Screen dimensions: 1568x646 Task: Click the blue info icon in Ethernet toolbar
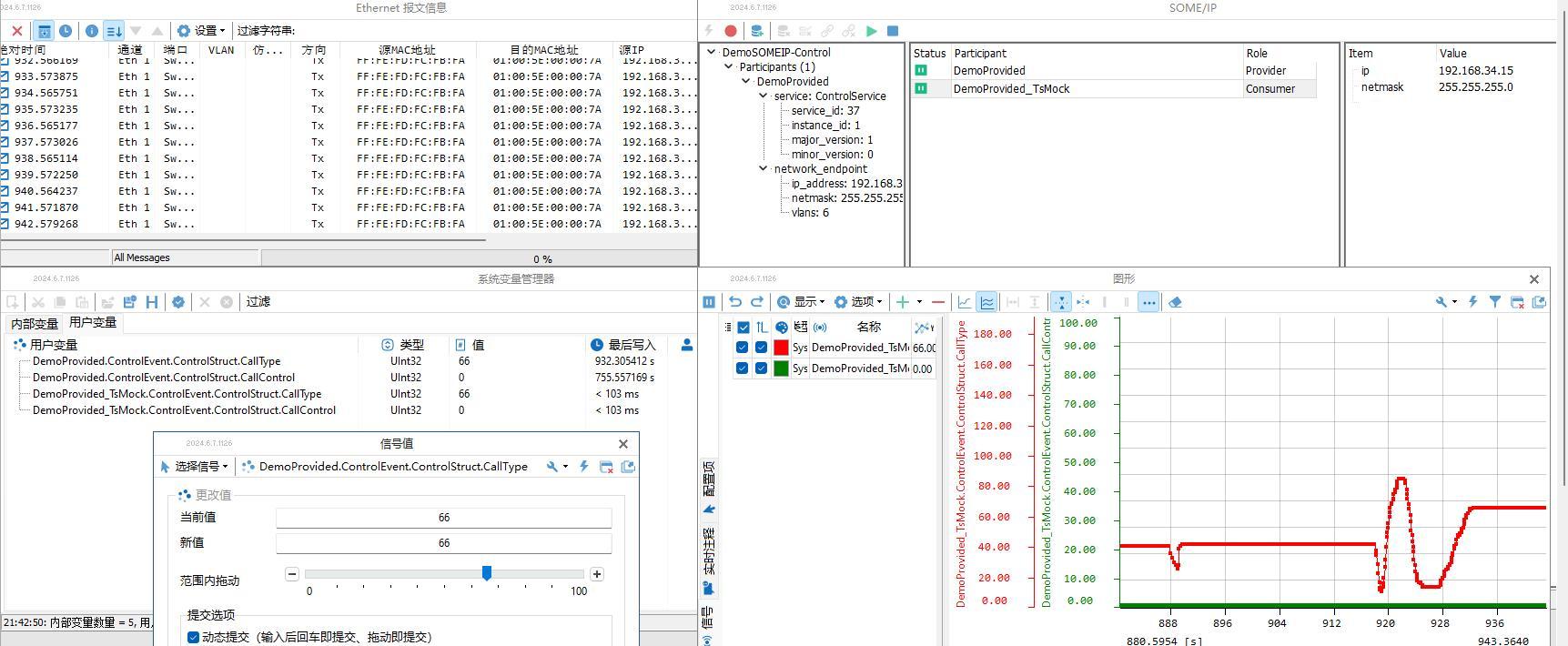coord(92,30)
